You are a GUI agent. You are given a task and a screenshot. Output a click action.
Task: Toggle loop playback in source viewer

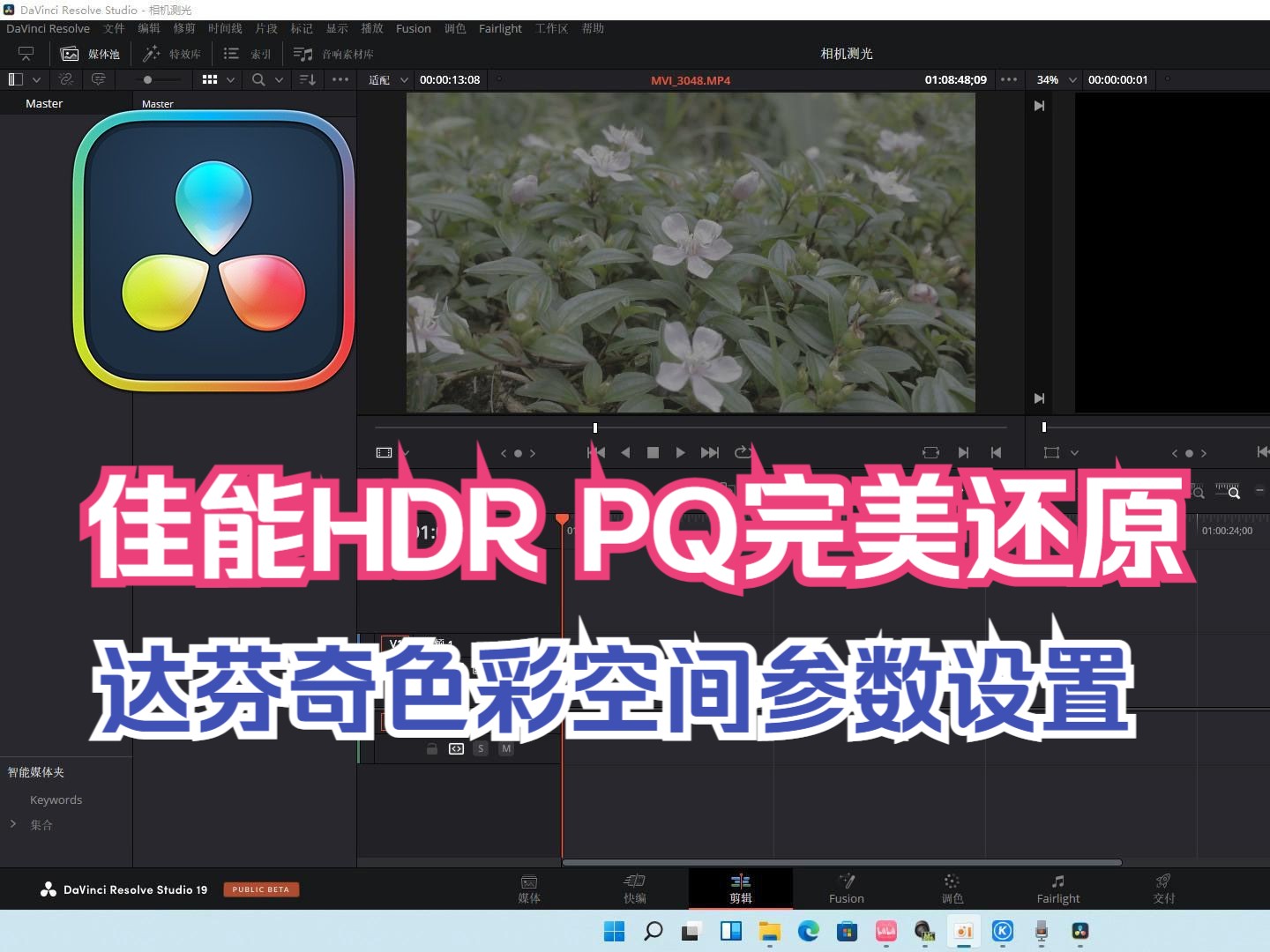pos(743,452)
